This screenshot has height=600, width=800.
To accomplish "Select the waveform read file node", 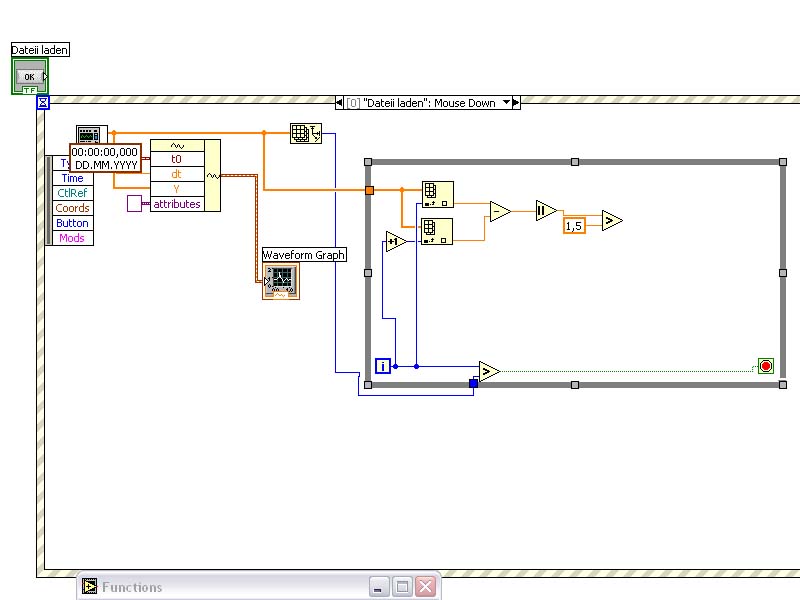I will [x=92, y=135].
